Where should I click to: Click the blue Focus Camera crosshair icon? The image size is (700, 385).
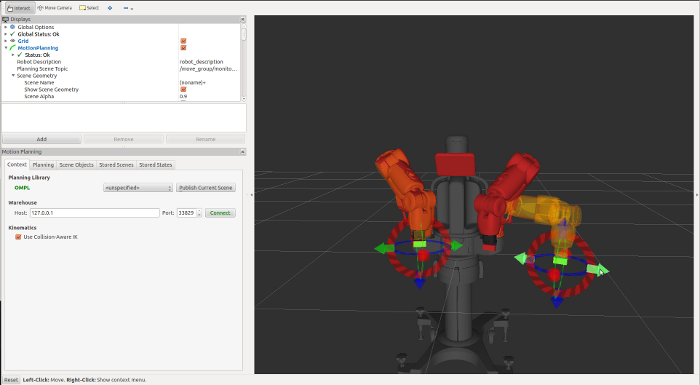(110, 8)
